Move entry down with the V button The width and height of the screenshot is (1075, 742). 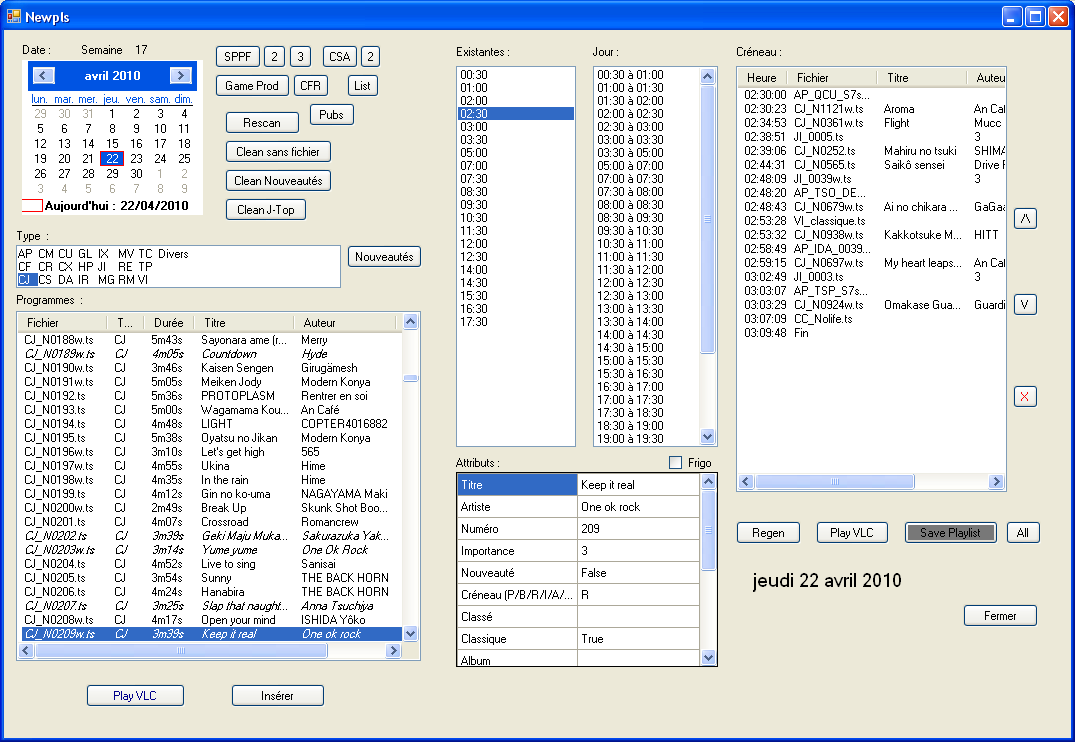tap(1025, 304)
